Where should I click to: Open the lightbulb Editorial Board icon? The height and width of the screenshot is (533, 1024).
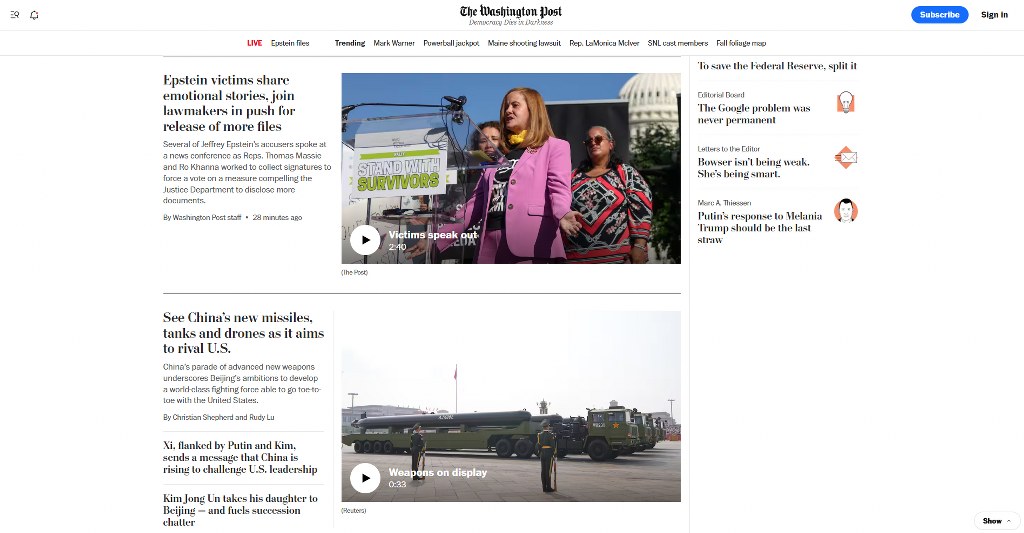(846, 103)
